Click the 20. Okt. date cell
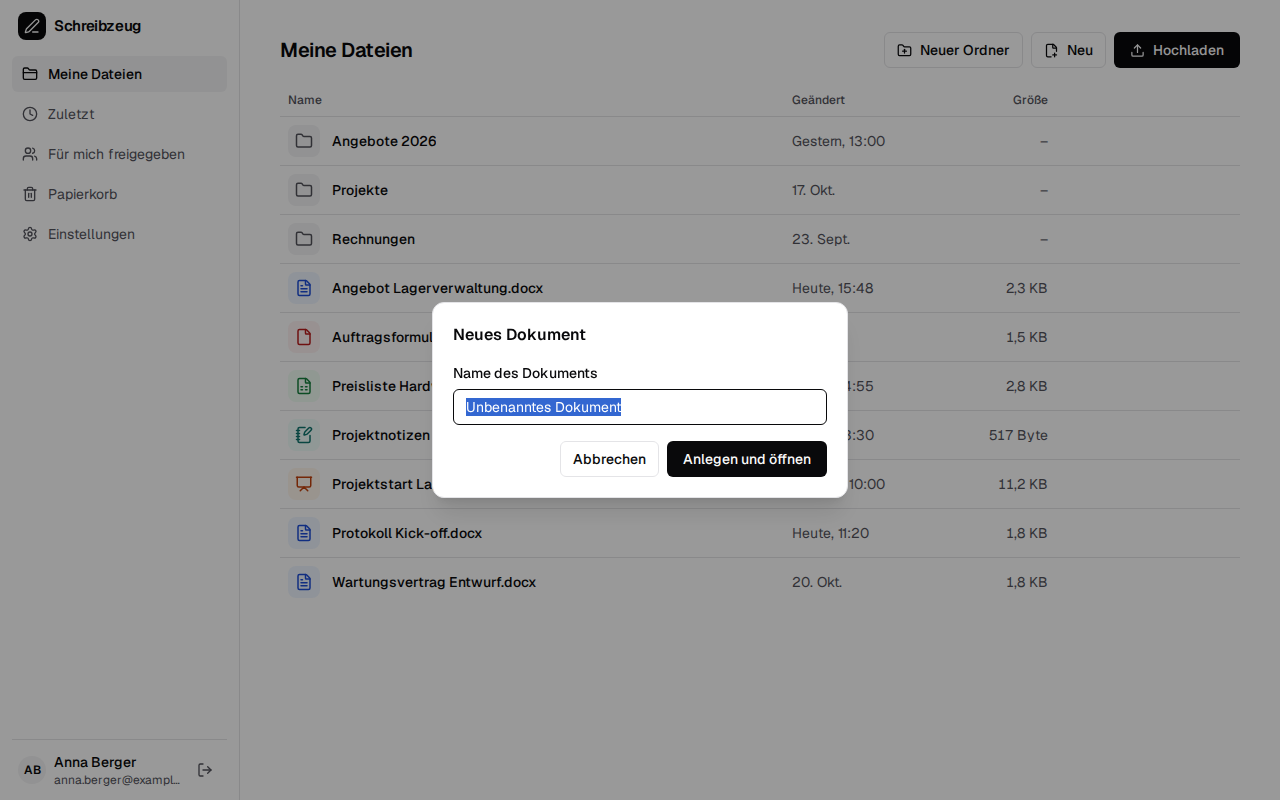Image resolution: width=1280 pixels, height=800 pixels. tap(817, 582)
